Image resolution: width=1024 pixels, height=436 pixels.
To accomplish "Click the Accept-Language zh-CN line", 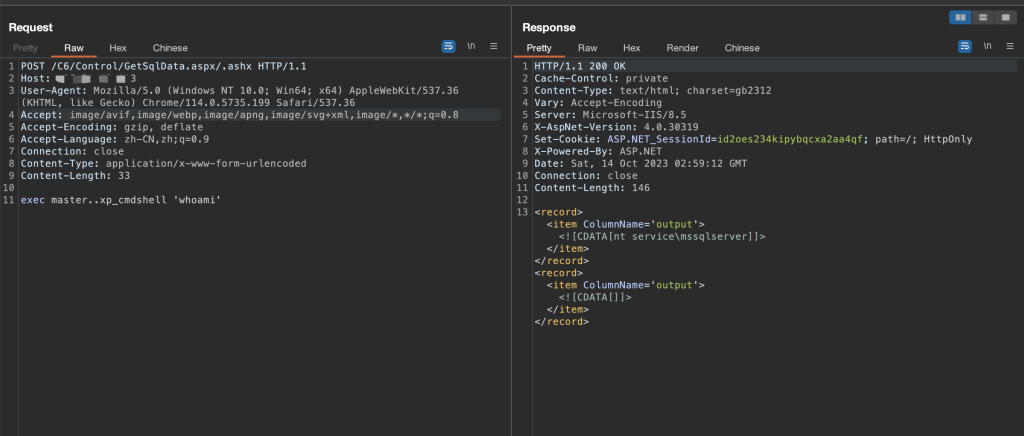I will (x=115, y=139).
